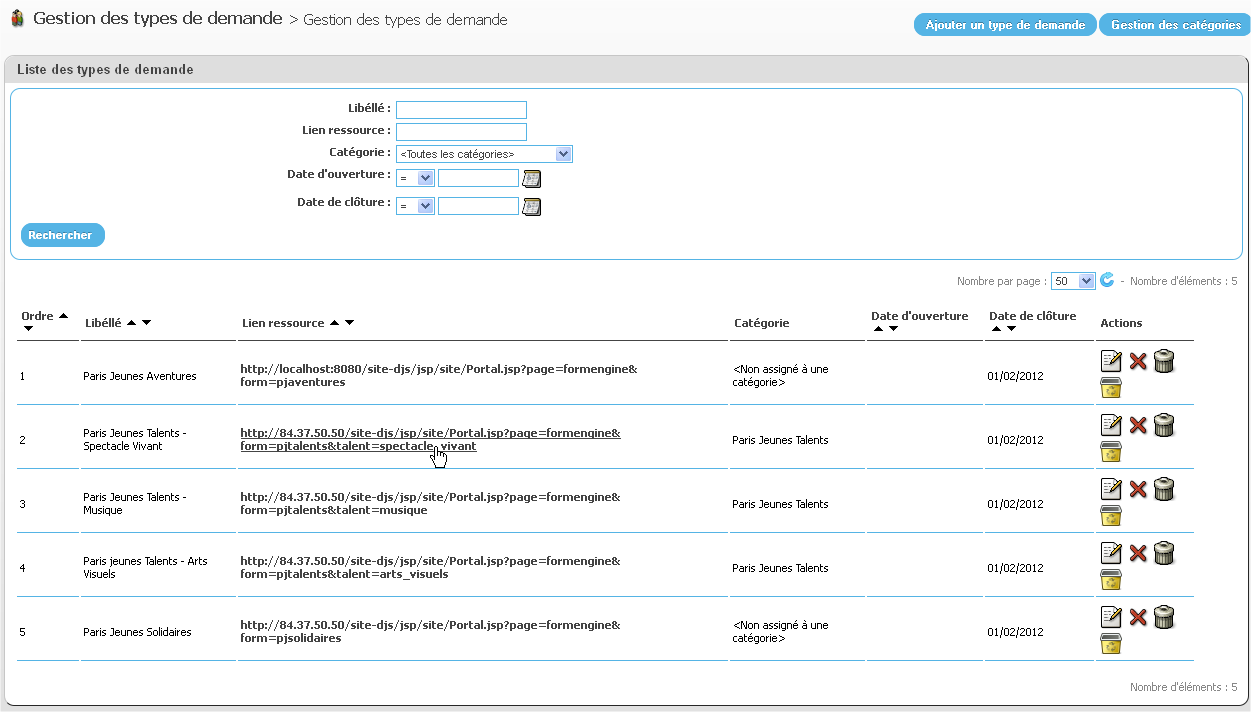
Task: Click the grey trash can in Spectacle Vivant row
Action: coord(1163,425)
